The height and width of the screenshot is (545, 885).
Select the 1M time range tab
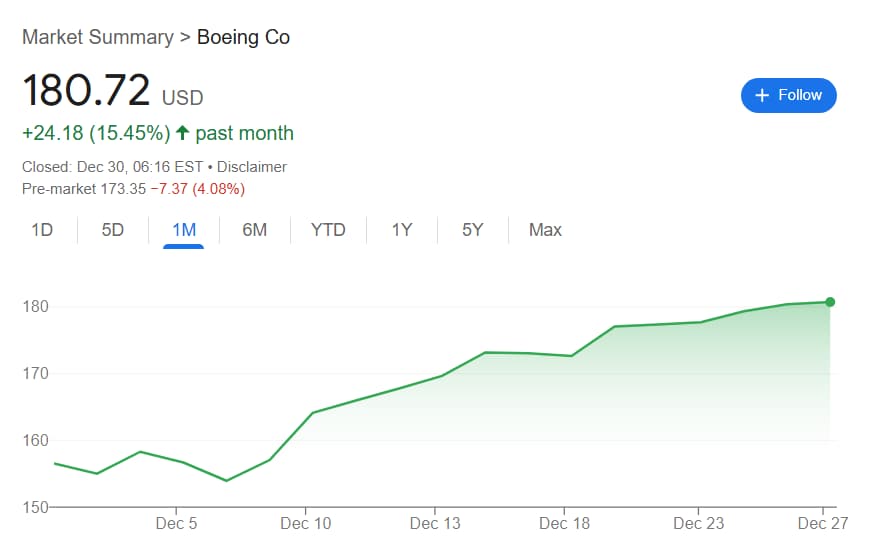click(183, 230)
